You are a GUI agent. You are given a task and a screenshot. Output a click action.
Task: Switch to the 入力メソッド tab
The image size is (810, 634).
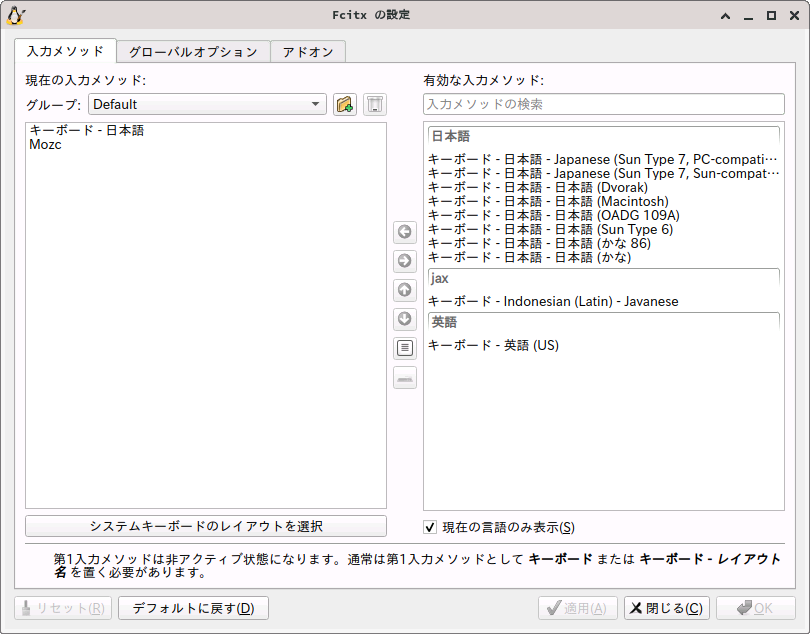(x=66, y=51)
